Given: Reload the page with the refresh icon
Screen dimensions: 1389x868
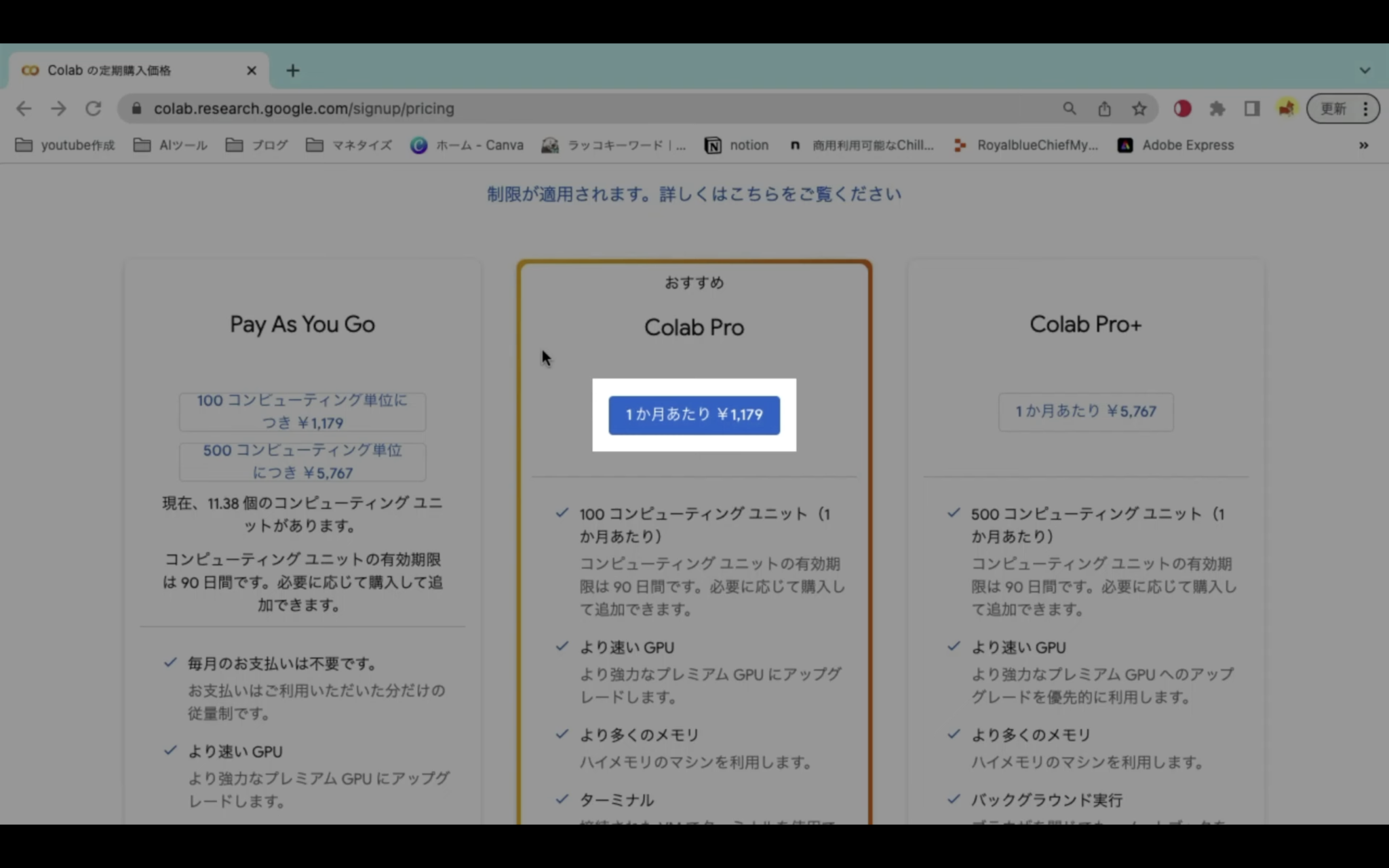Looking at the screenshot, I should click(93, 108).
